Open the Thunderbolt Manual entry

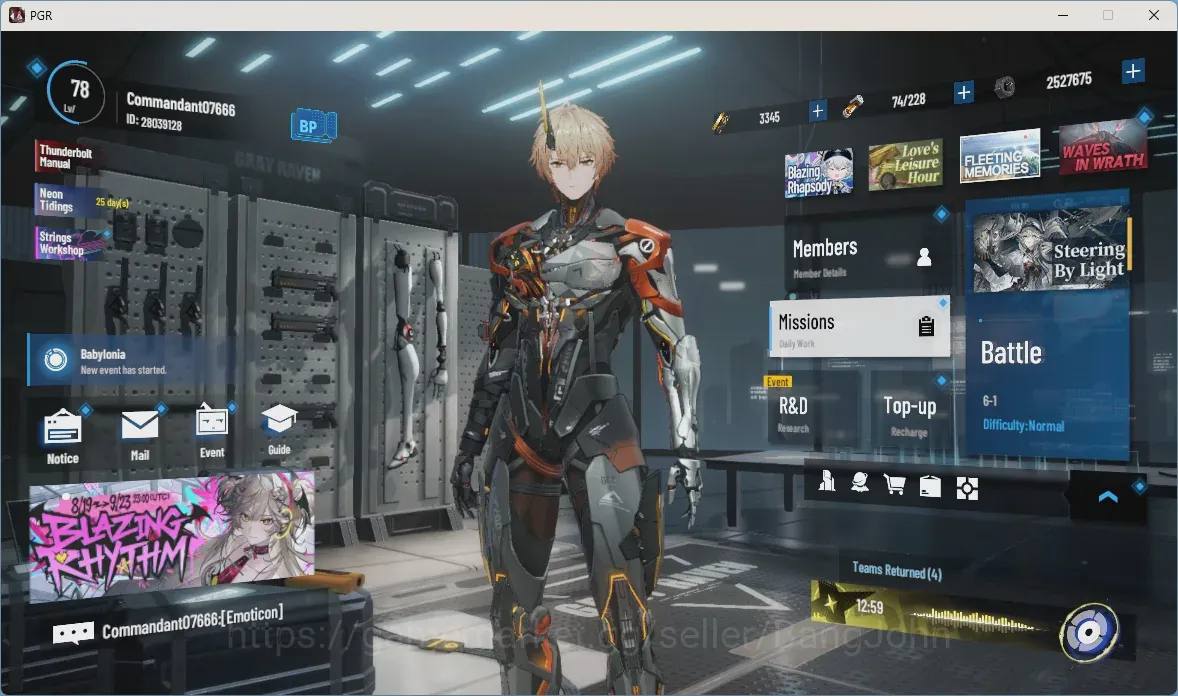tap(65, 156)
